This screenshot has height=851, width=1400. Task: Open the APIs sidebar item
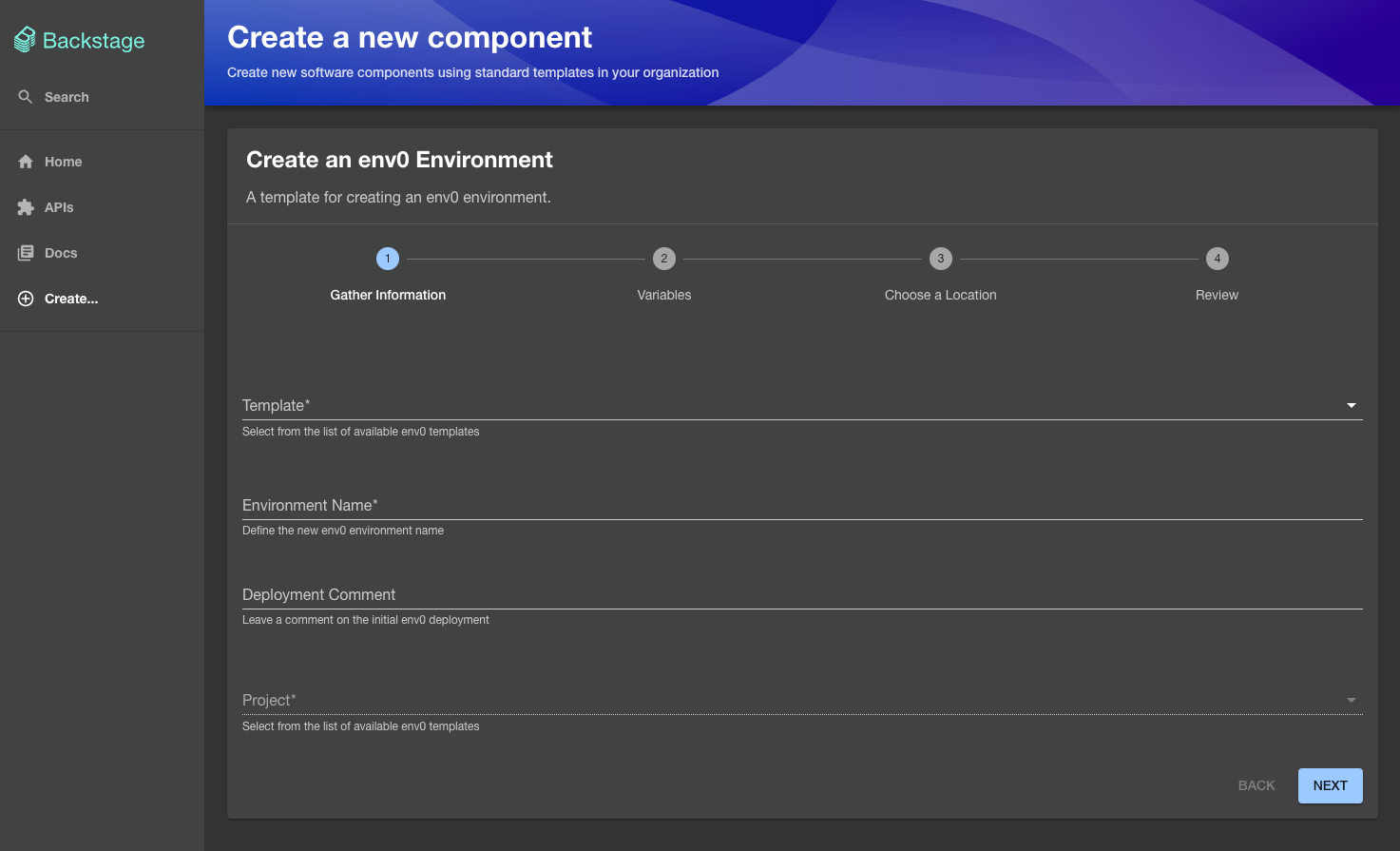(x=102, y=207)
